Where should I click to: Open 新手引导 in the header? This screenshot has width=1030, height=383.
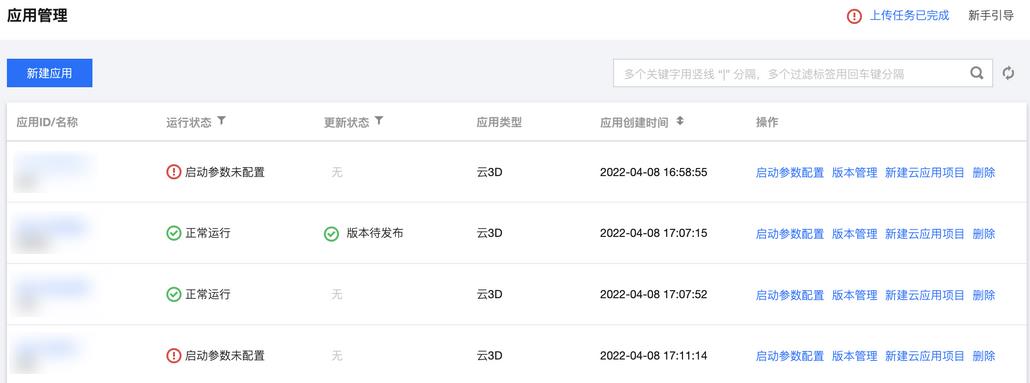pyautogui.click(x=991, y=16)
